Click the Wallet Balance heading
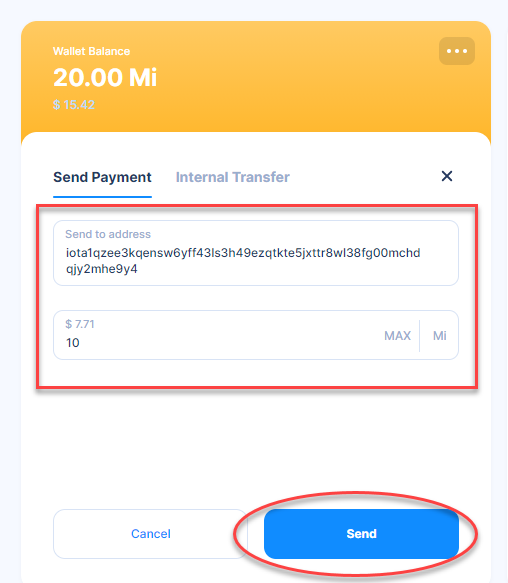The image size is (508, 583). click(91, 51)
